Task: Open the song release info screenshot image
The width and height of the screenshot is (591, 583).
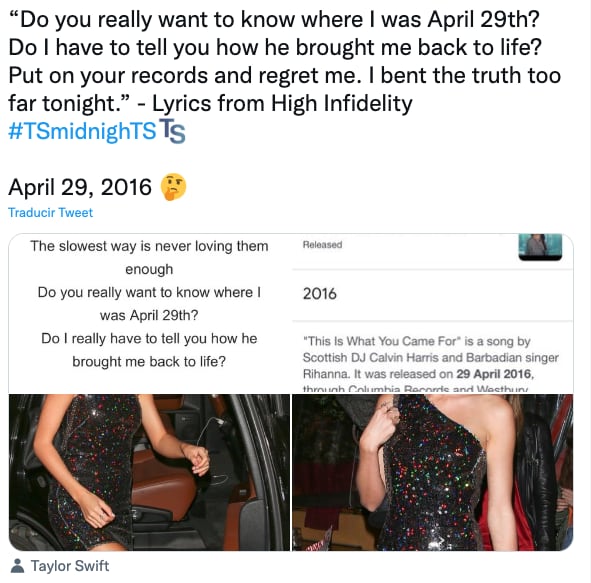Action: 433,313
